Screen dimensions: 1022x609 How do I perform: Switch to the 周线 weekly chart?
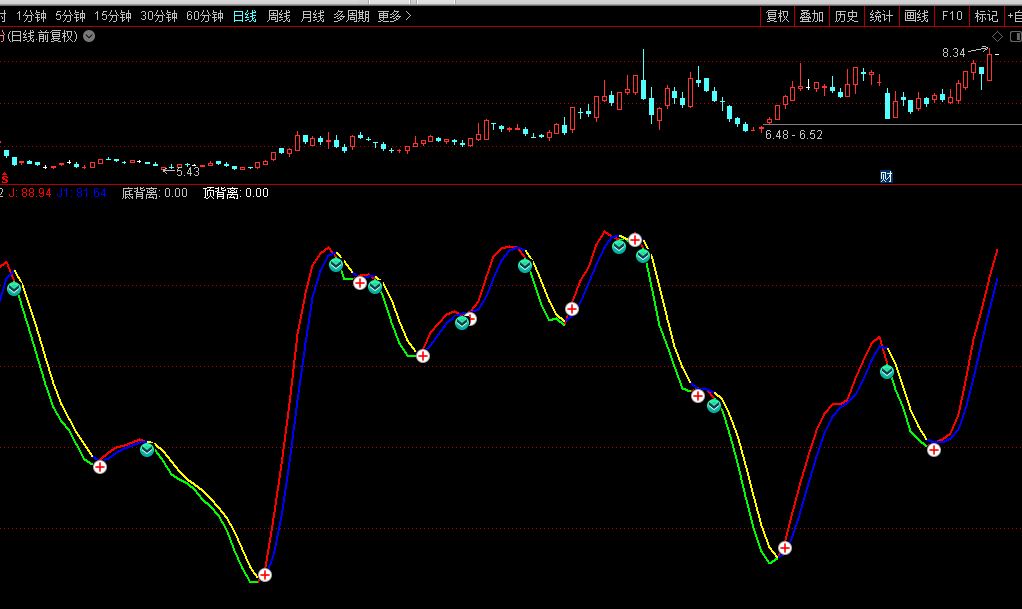click(x=279, y=16)
